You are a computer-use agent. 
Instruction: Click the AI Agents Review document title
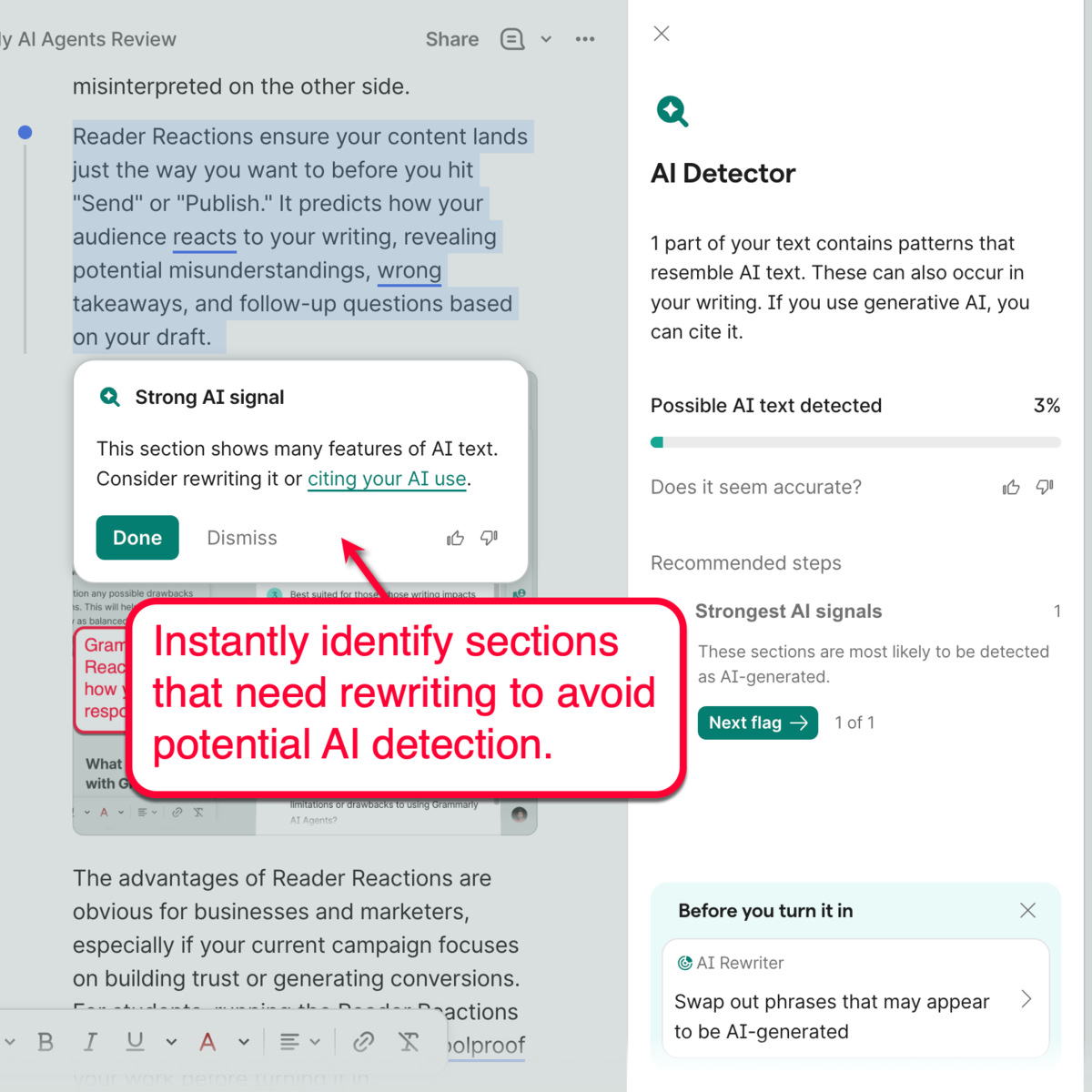88,39
